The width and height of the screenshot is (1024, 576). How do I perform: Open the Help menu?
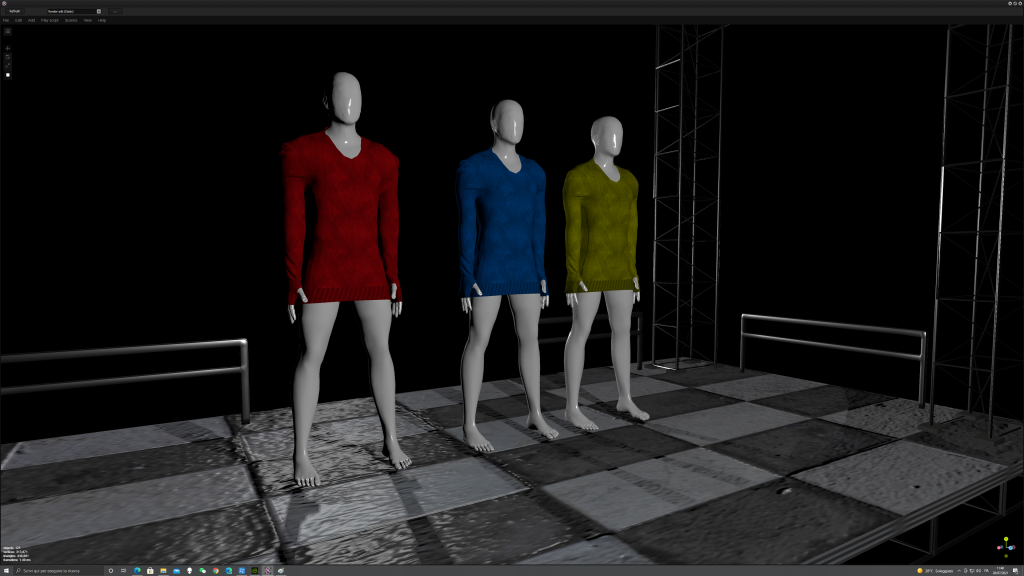tap(102, 20)
